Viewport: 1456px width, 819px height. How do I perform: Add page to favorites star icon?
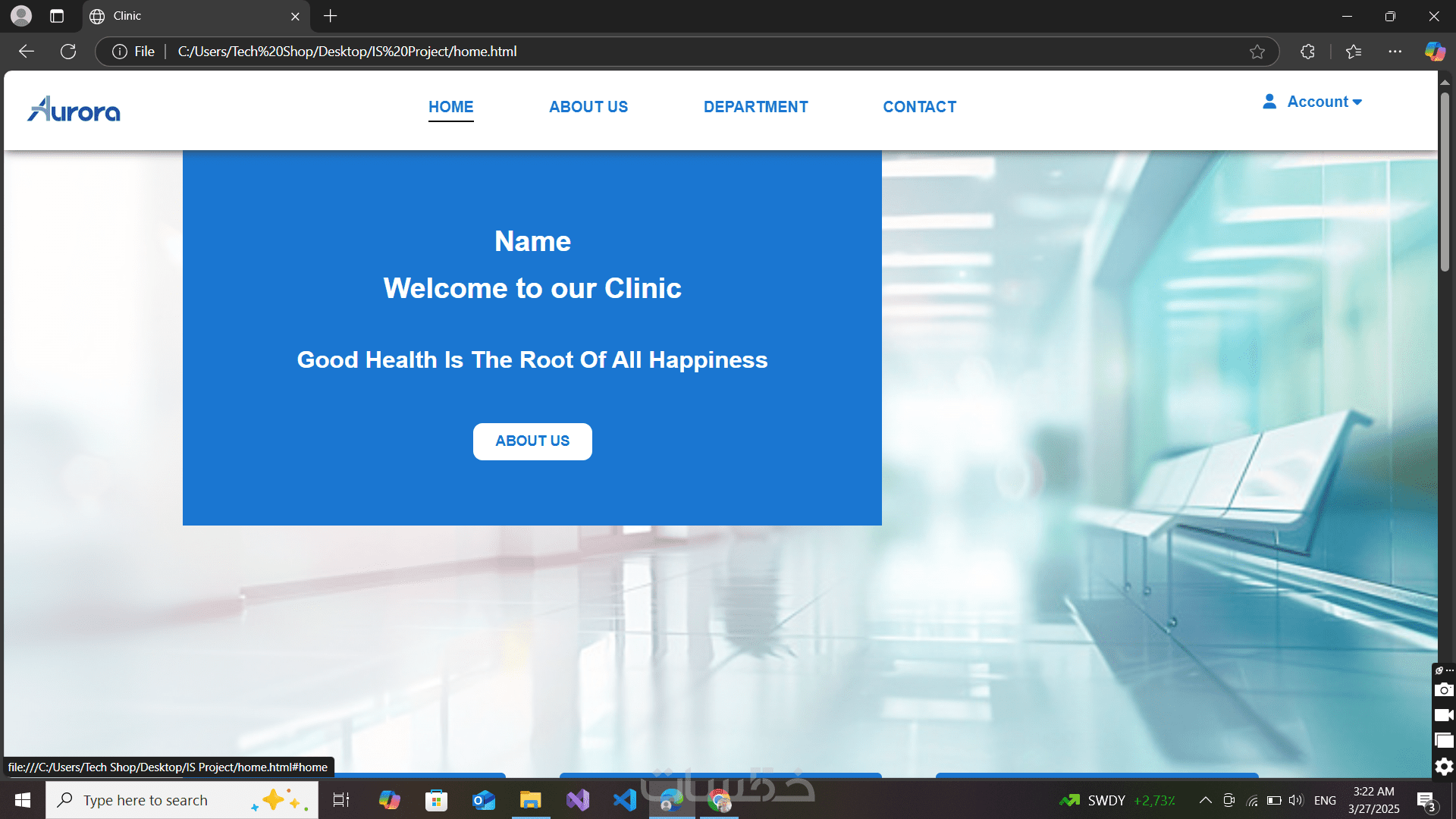(1257, 52)
